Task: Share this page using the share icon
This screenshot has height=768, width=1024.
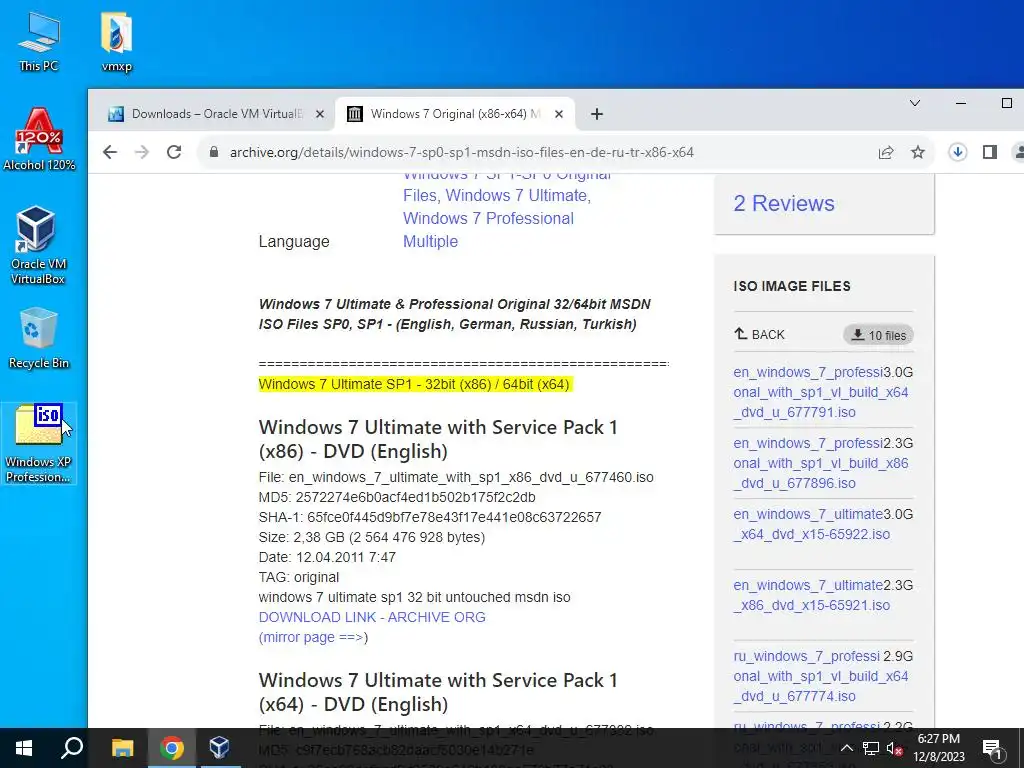Action: [x=886, y=152]
